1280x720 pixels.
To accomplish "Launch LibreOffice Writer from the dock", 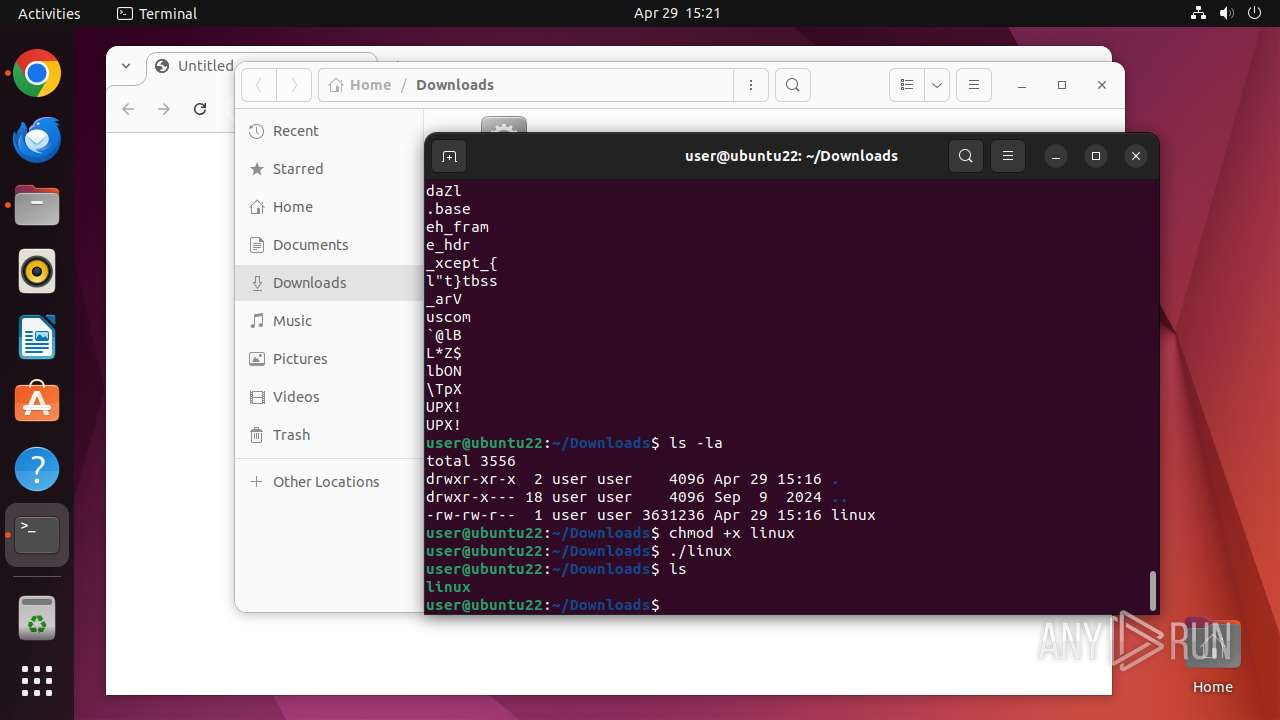I will point(37,337).
